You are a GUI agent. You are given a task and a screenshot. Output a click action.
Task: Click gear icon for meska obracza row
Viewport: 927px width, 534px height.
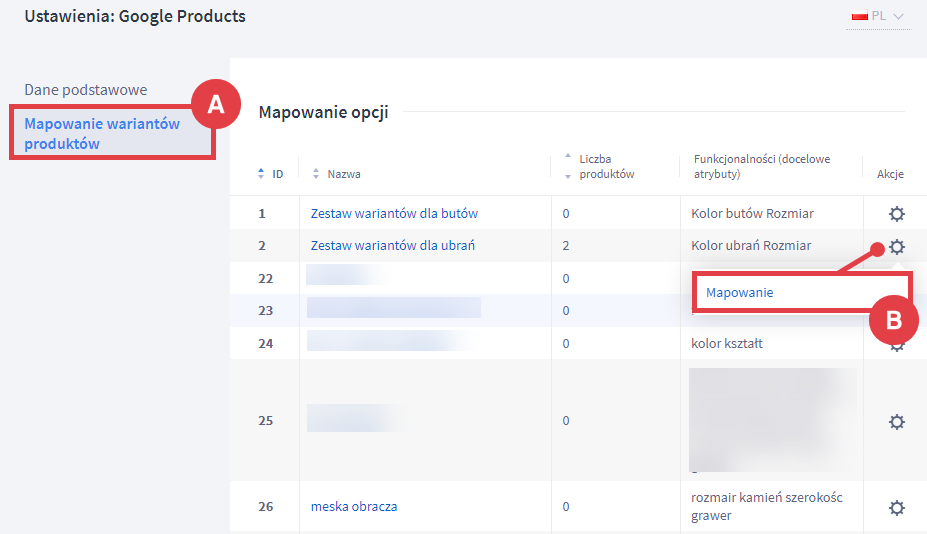897,507
